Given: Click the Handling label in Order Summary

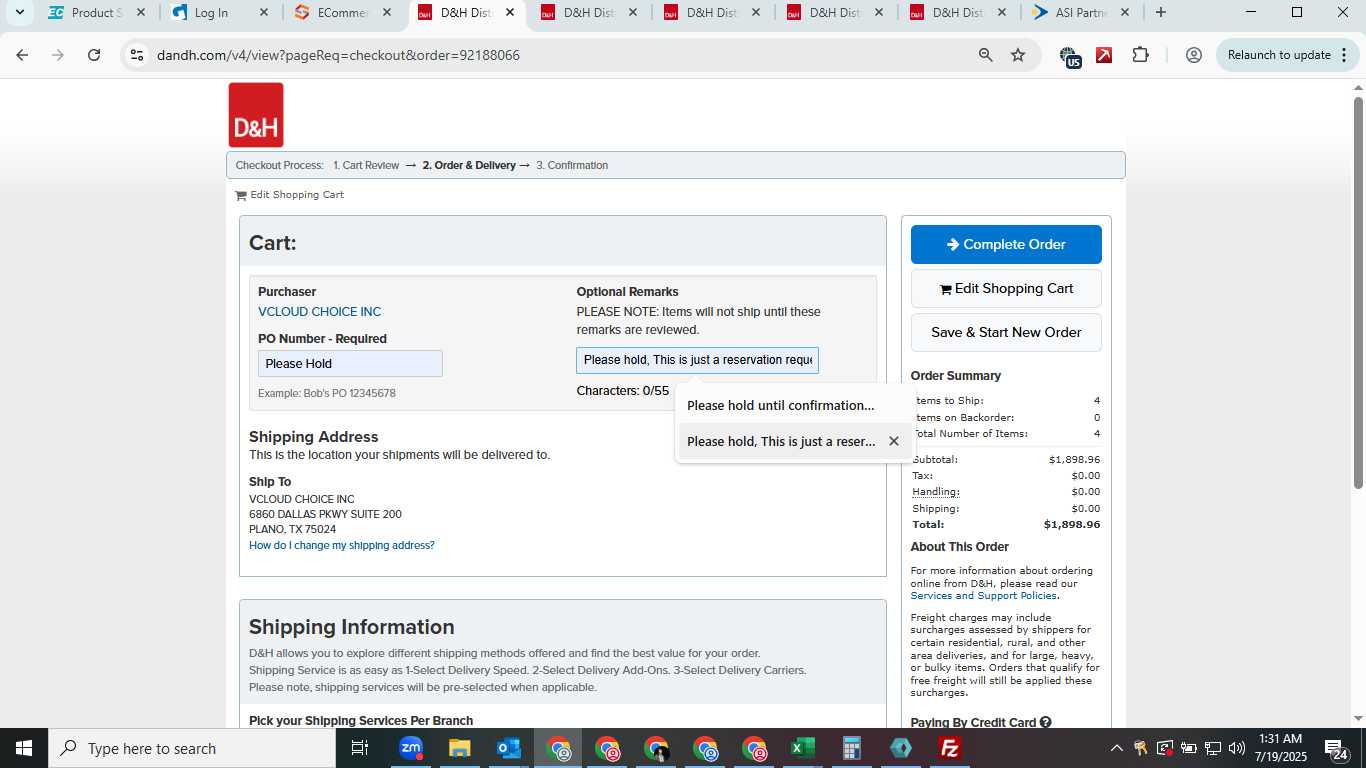Looking at the screenshot, I should tap(936, 492).
